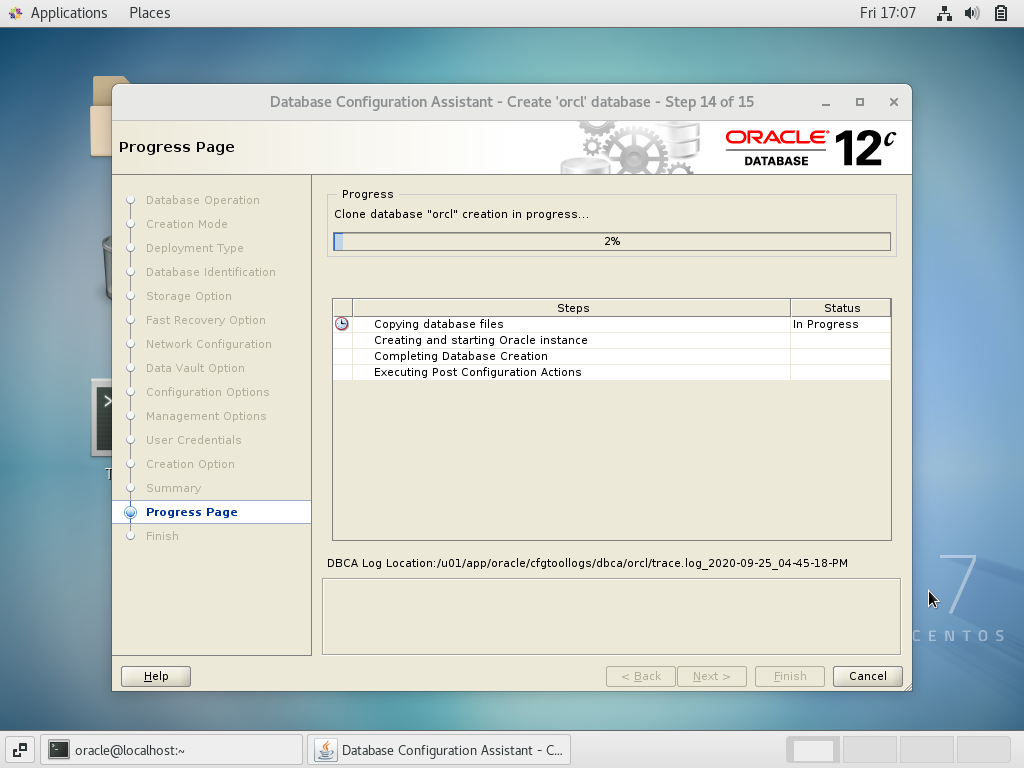The height and width of the screenshot is (768, 1024).
Task: Click the Cancel button
Action: 868,677
